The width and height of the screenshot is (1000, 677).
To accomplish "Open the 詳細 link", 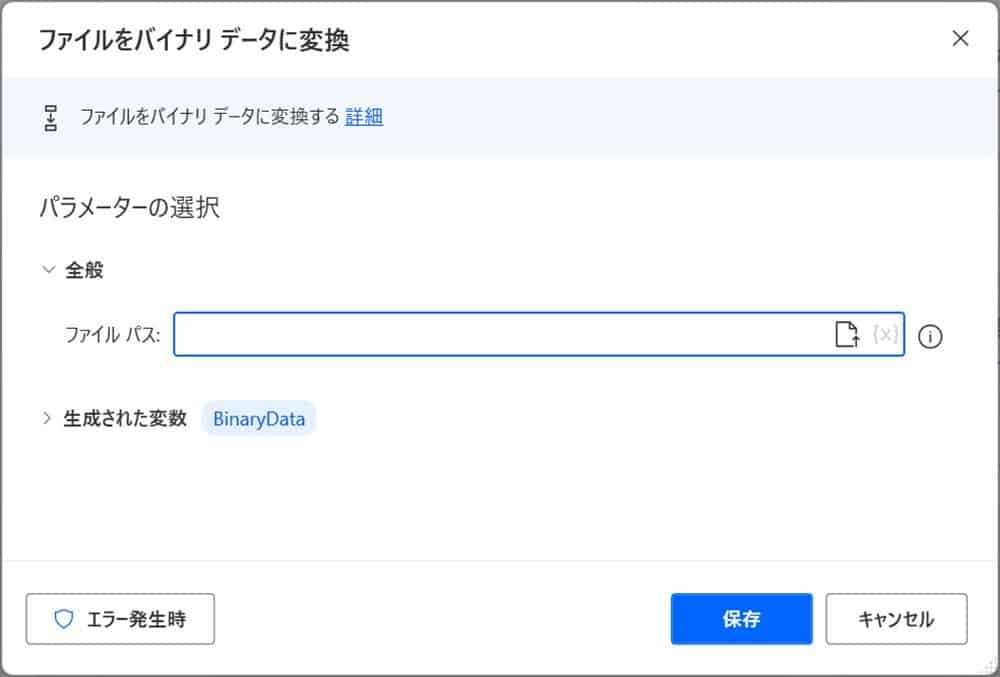I will pyautogui.click(x=365, y=117).
